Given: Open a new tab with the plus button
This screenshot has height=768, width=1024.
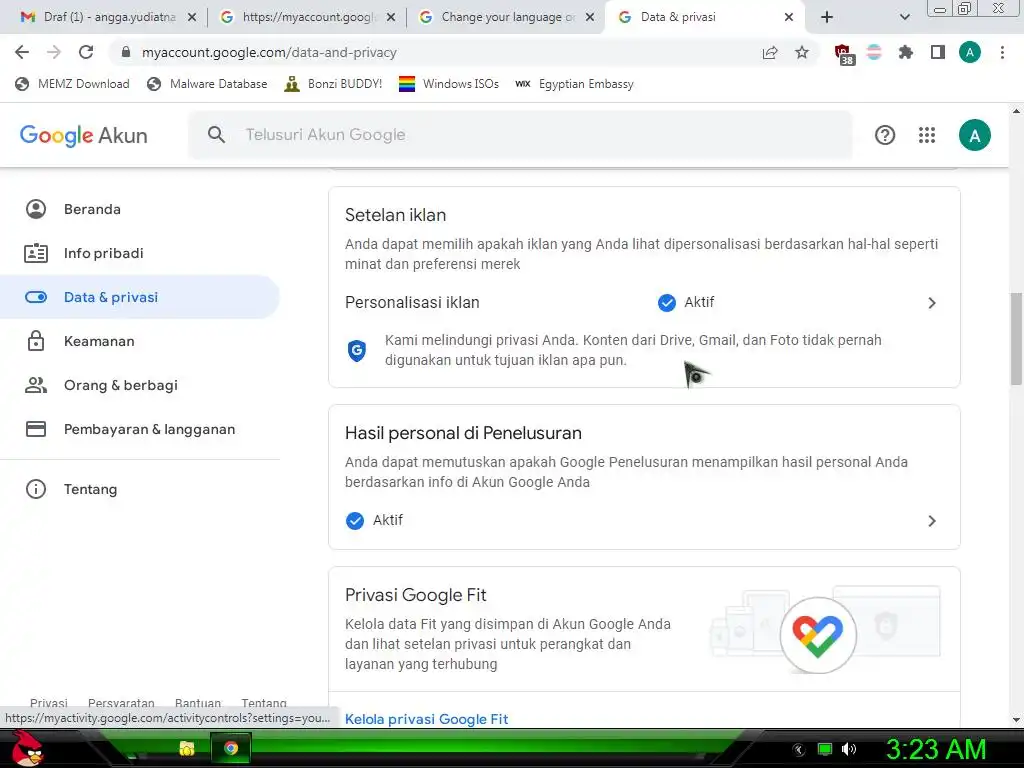Looking at the screenshot, I should [827, 17].
